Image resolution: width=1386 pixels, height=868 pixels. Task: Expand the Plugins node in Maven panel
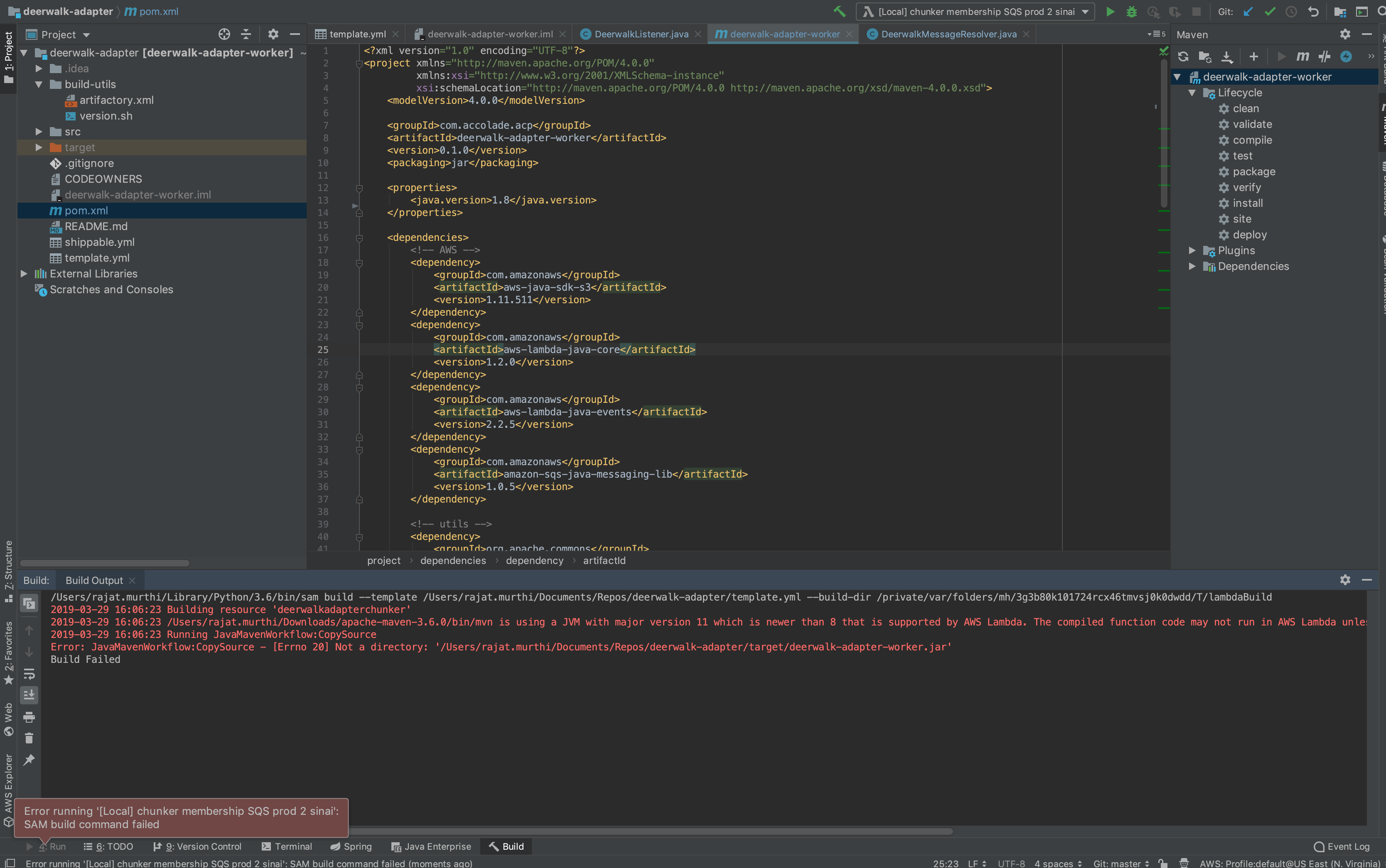point(1192,251)
